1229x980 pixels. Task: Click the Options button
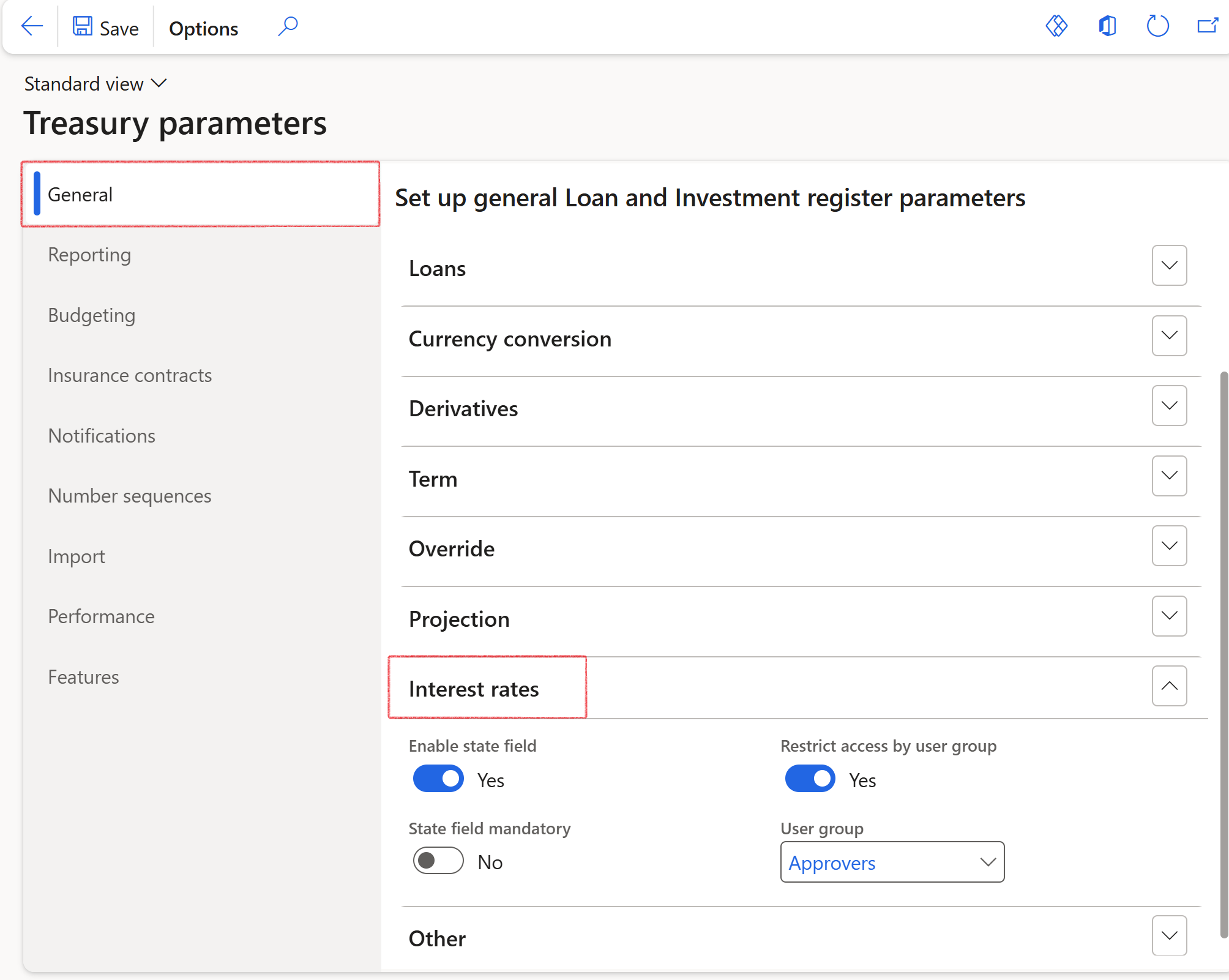point(203,29)
